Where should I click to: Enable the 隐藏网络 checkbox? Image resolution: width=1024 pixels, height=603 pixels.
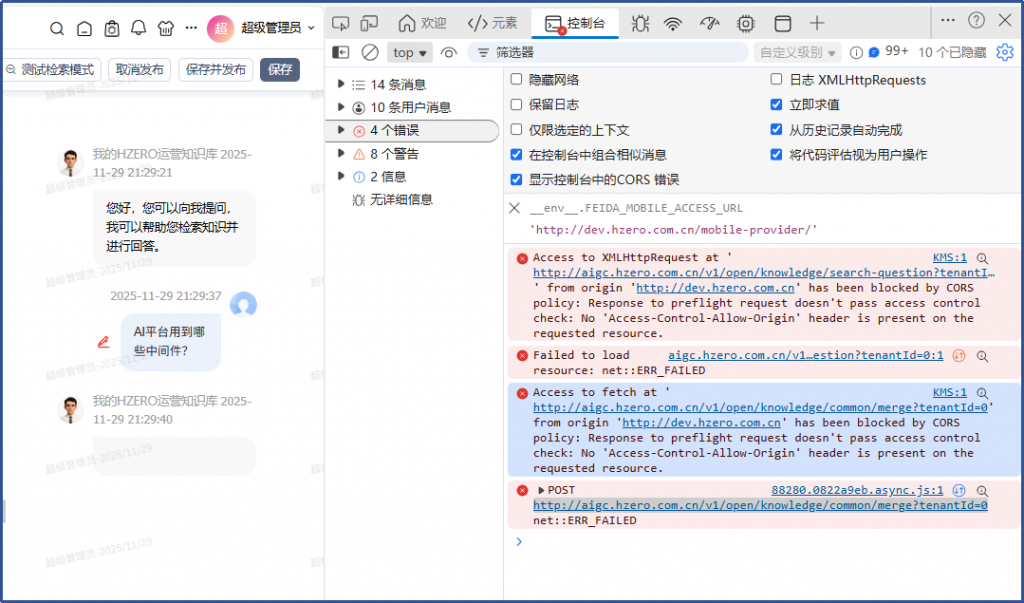[516, 80]
